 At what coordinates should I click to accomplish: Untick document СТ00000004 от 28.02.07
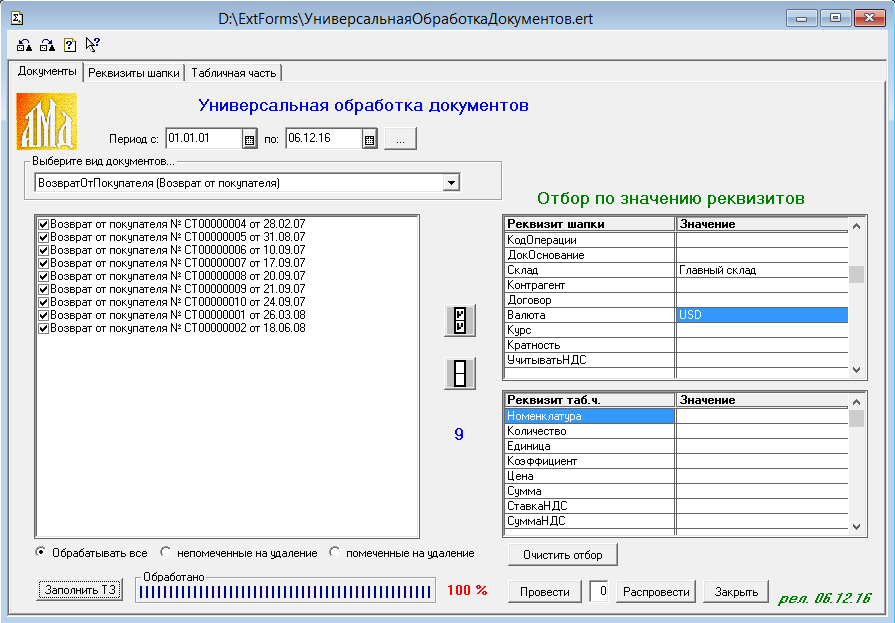(x=43, y=224)
